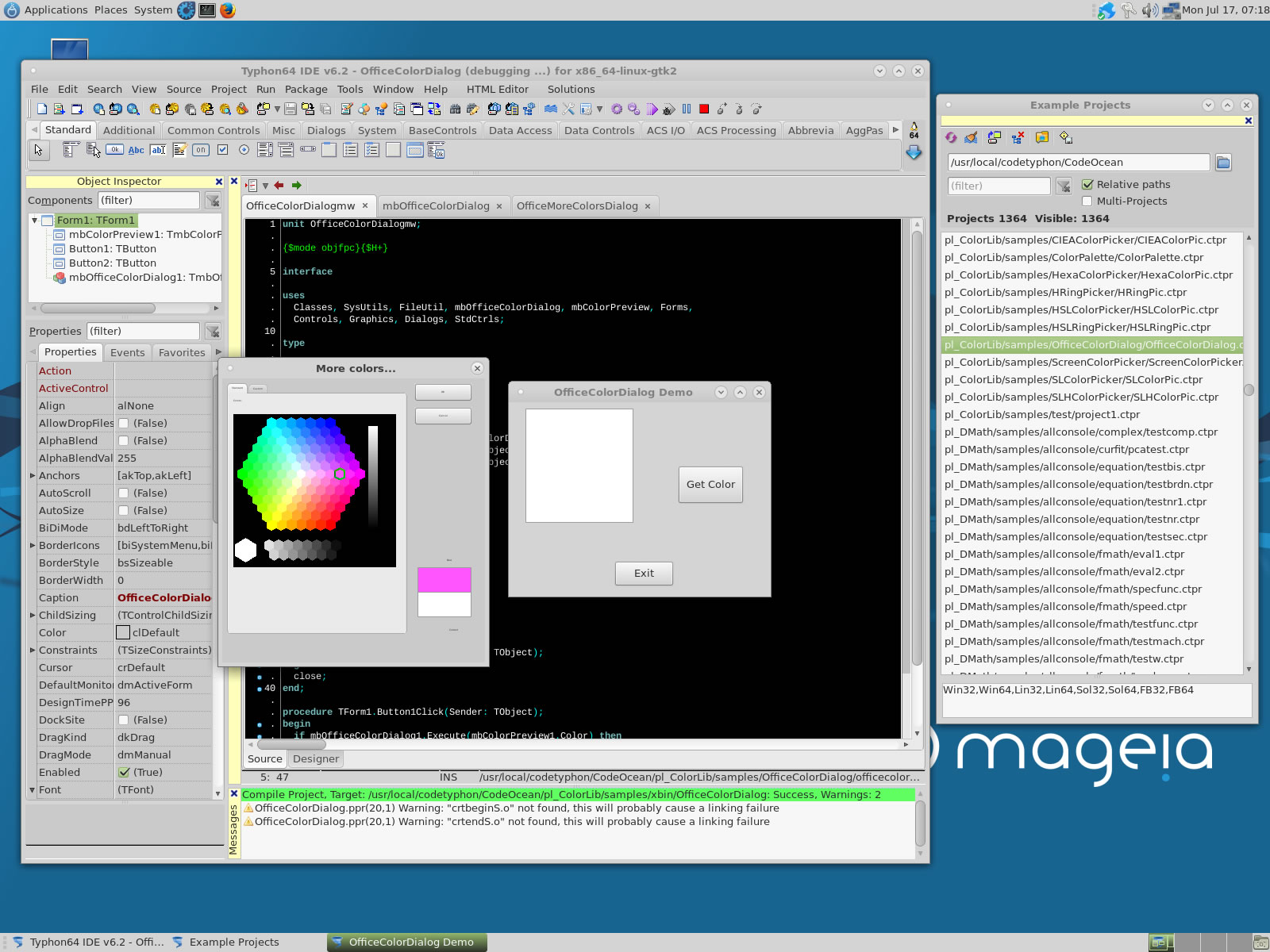
Task: Expand the BorderIcons property
Action: [33, 546]
